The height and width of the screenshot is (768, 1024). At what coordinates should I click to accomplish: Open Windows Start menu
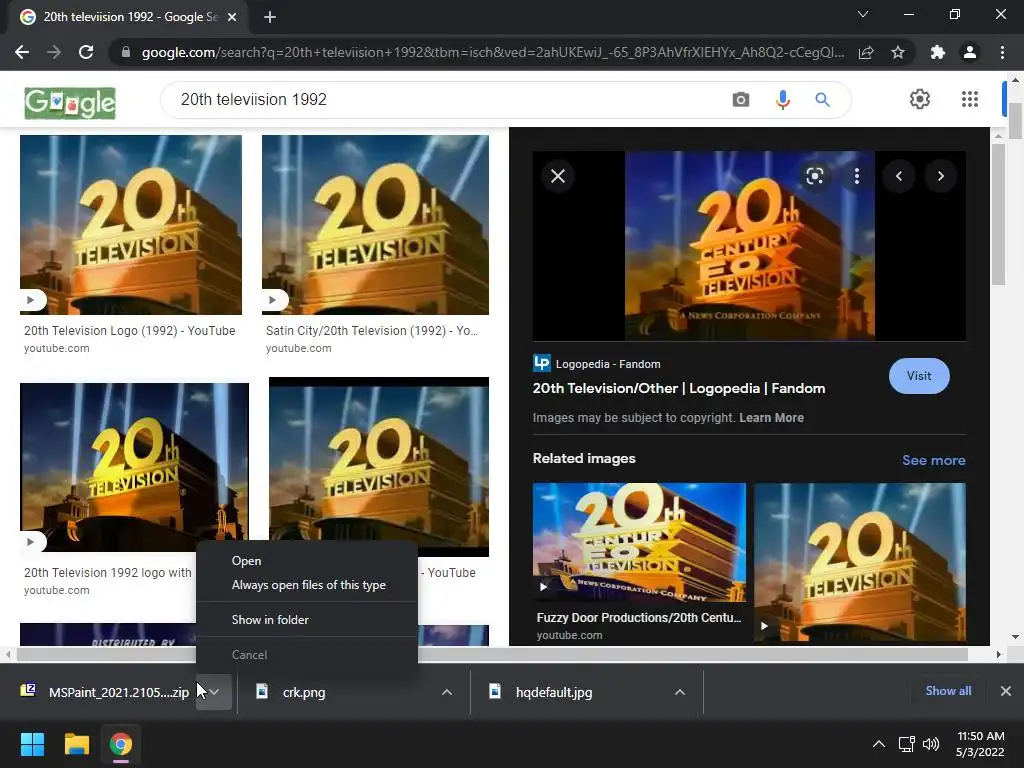(x=32, y=744)
